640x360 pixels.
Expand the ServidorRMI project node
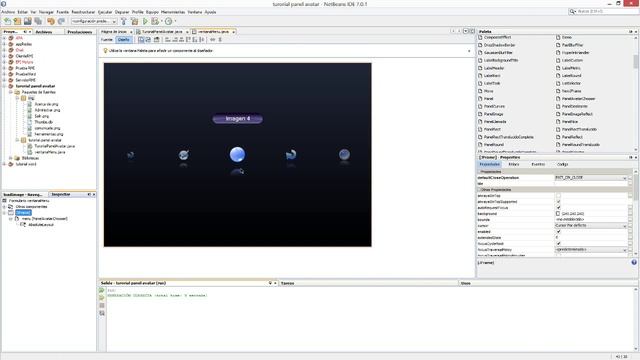coord(4,80)
